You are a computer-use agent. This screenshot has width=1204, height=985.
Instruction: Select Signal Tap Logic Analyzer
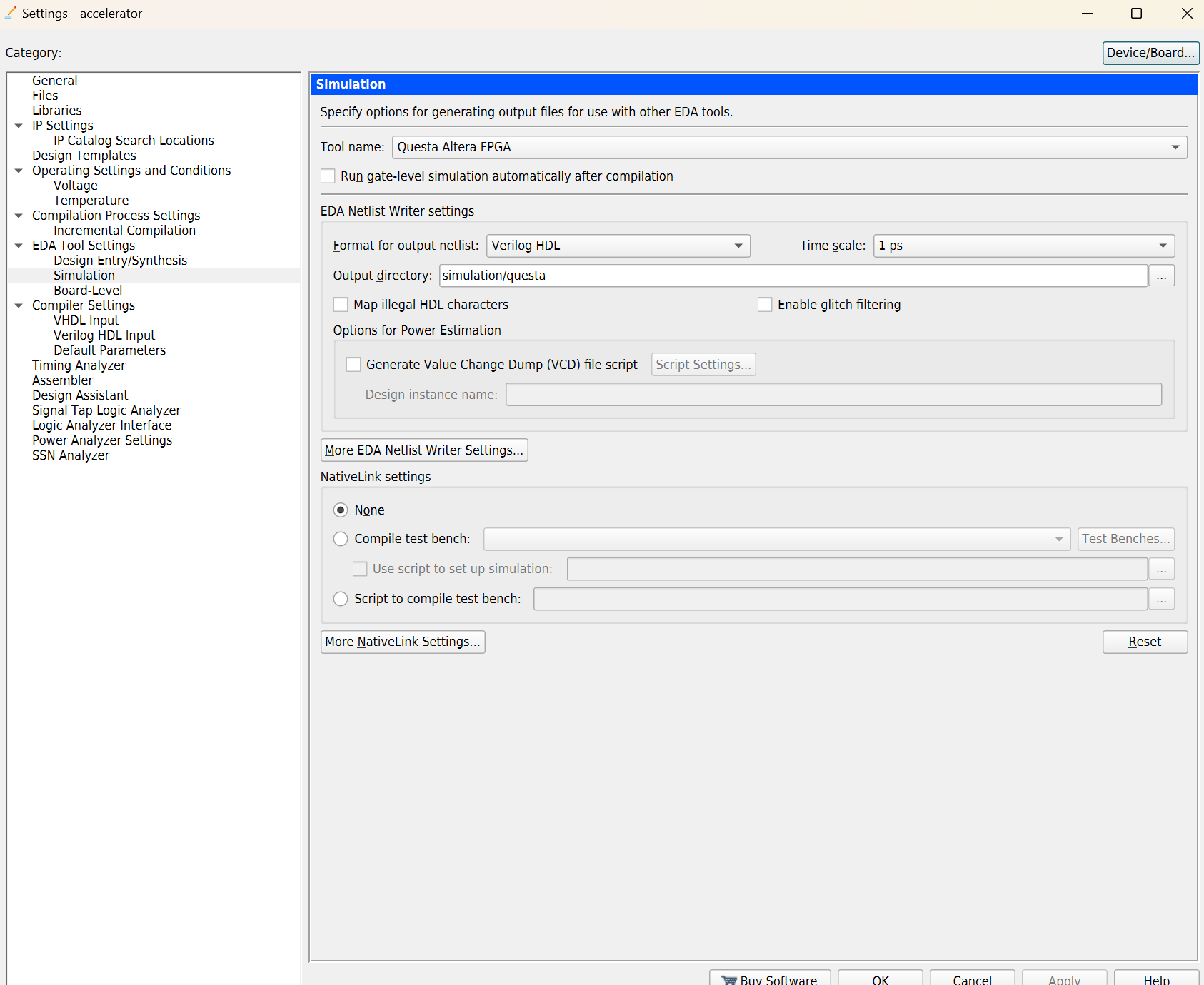point(106,410)
